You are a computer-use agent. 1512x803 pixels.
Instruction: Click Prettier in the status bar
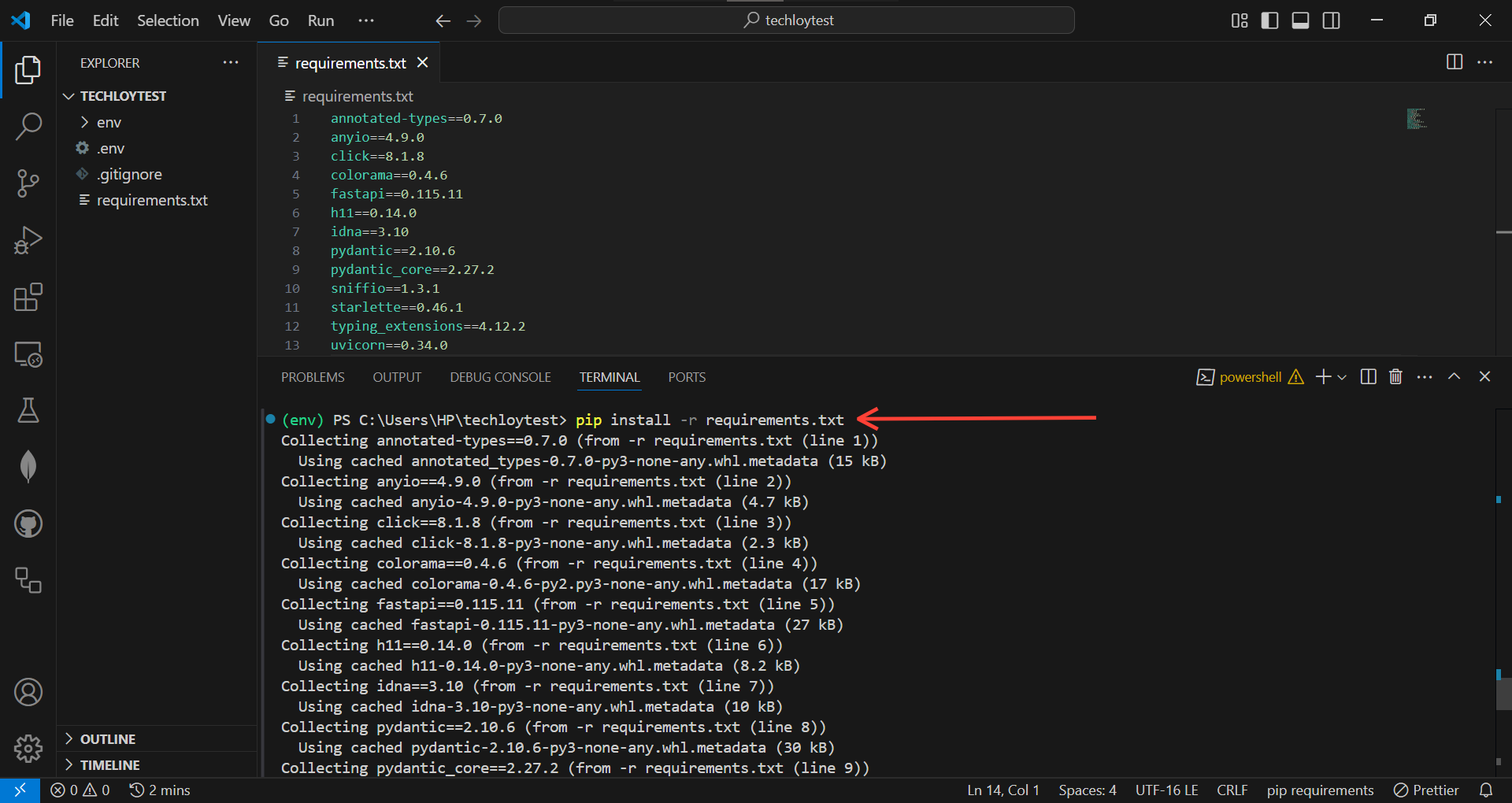pyautogui.click(x=1425, y=790)
